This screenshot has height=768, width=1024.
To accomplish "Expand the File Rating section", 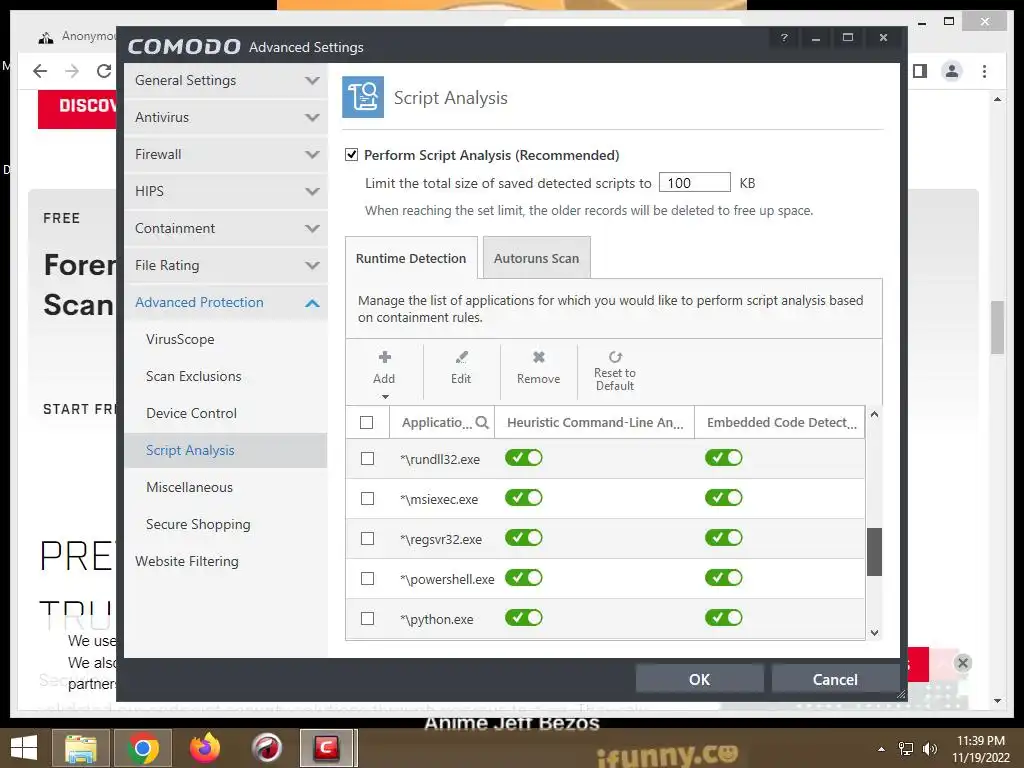I will pos(226,265).
